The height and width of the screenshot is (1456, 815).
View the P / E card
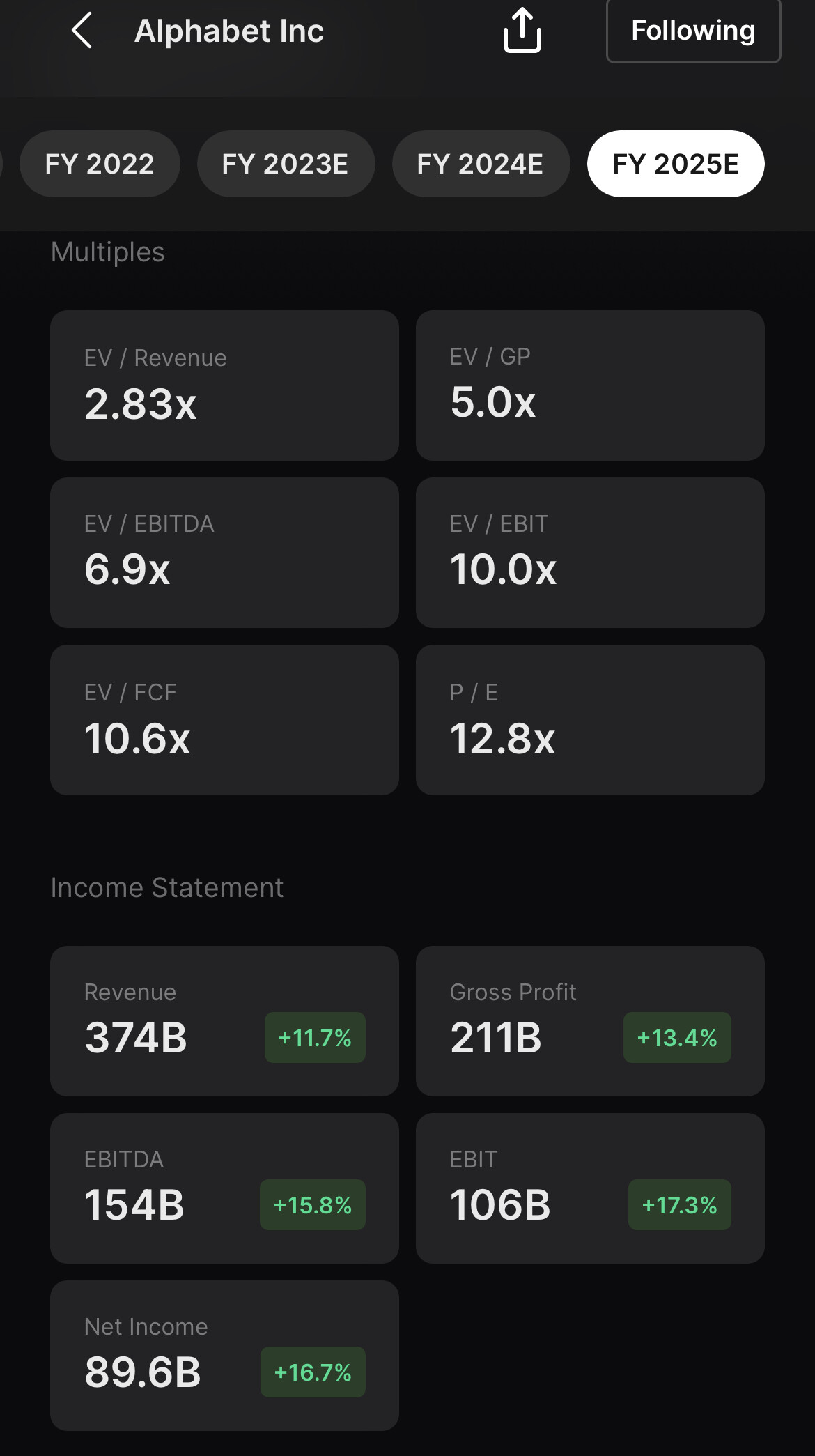tap(590, 720)
